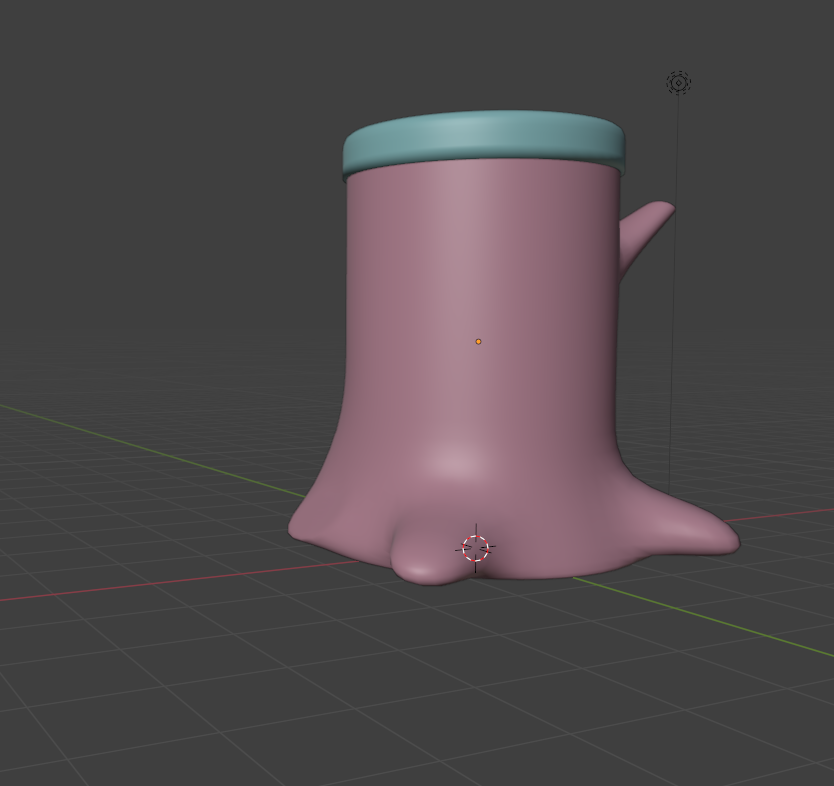Select the teal cap on the stump
834x786 pixels.
(483, 138)
